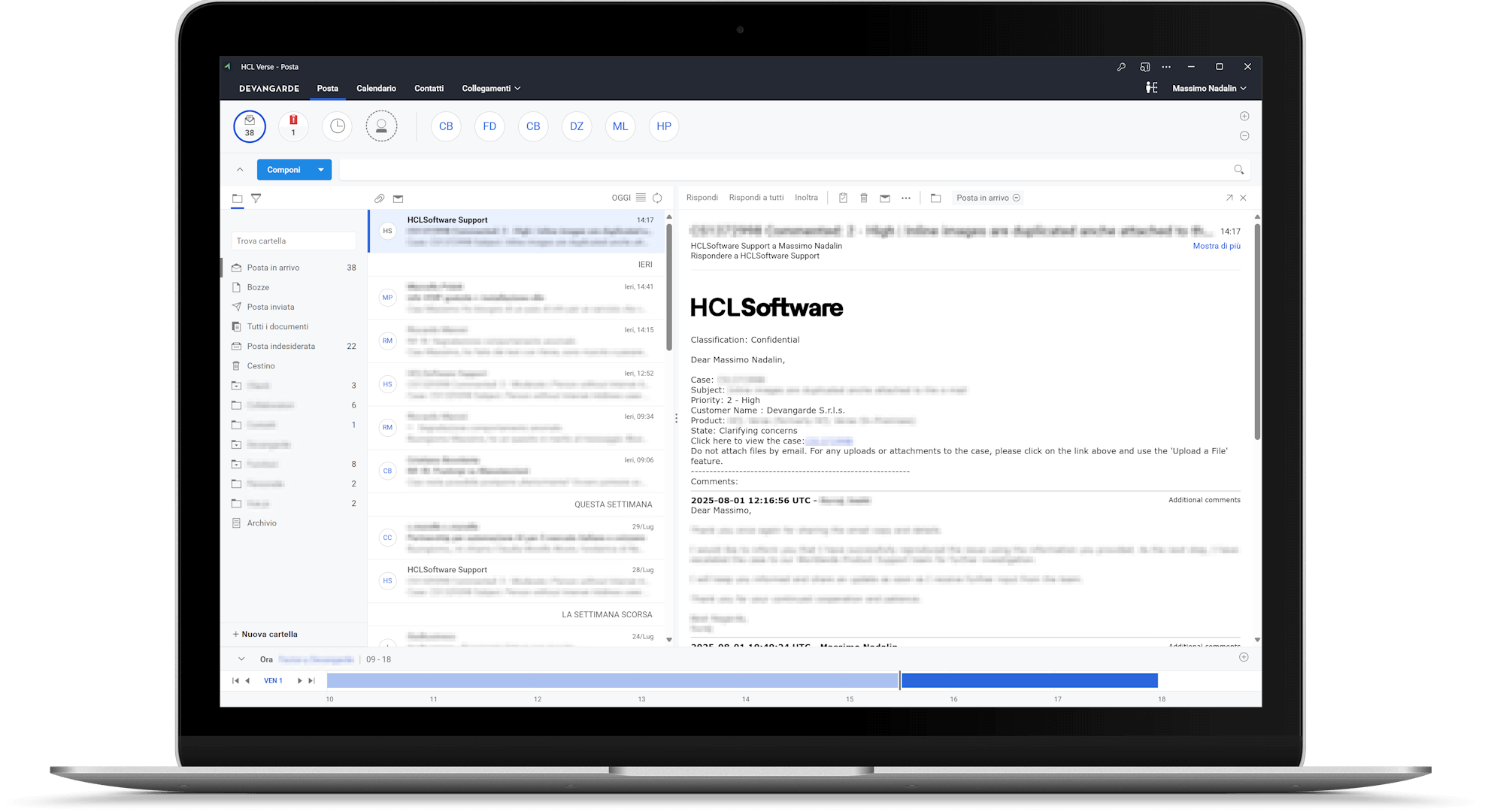Click message list scrollbar
The height and width of the screenshot is (812, 1485).
(x=668, y=286)
